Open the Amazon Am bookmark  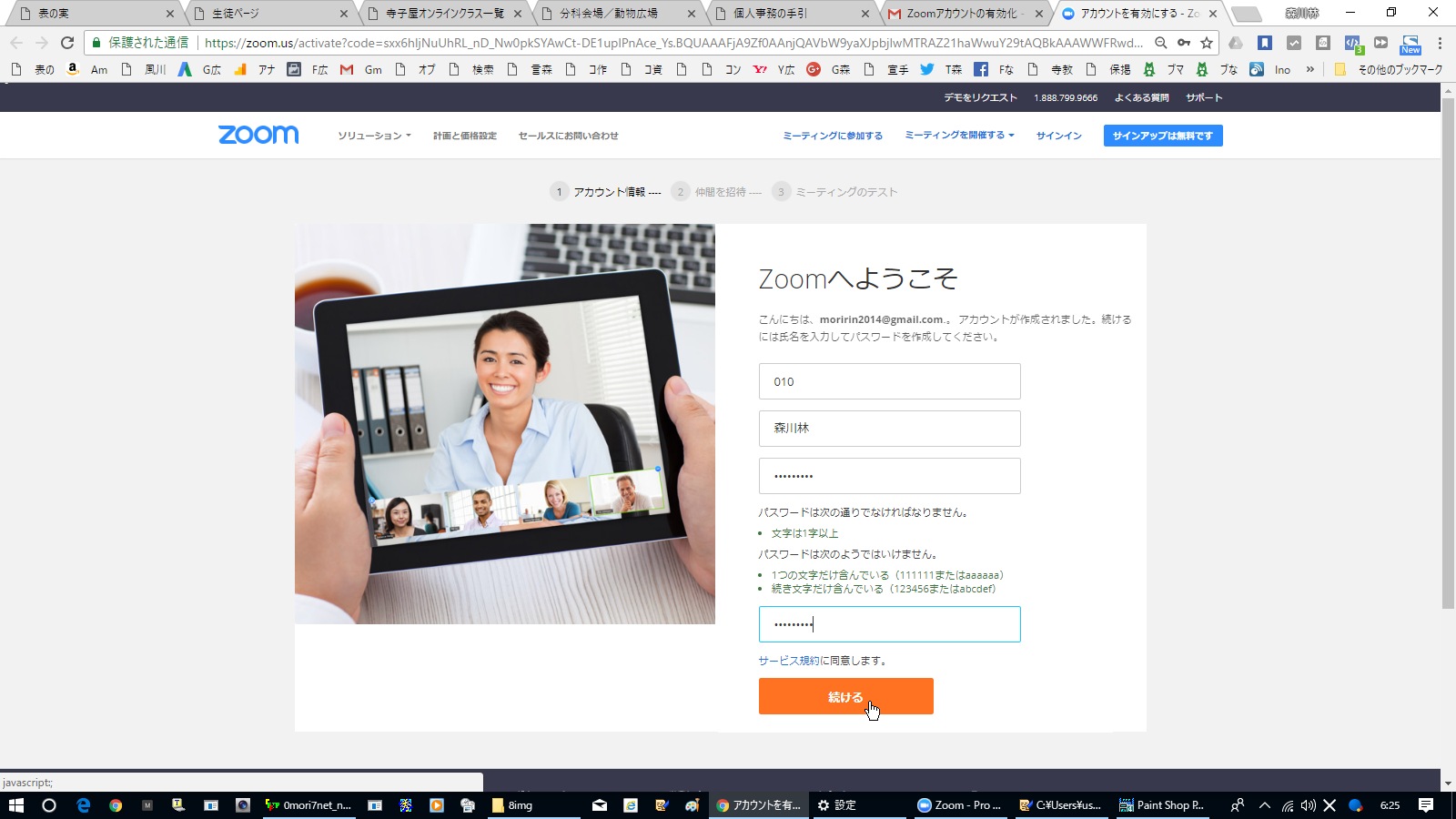87,69
